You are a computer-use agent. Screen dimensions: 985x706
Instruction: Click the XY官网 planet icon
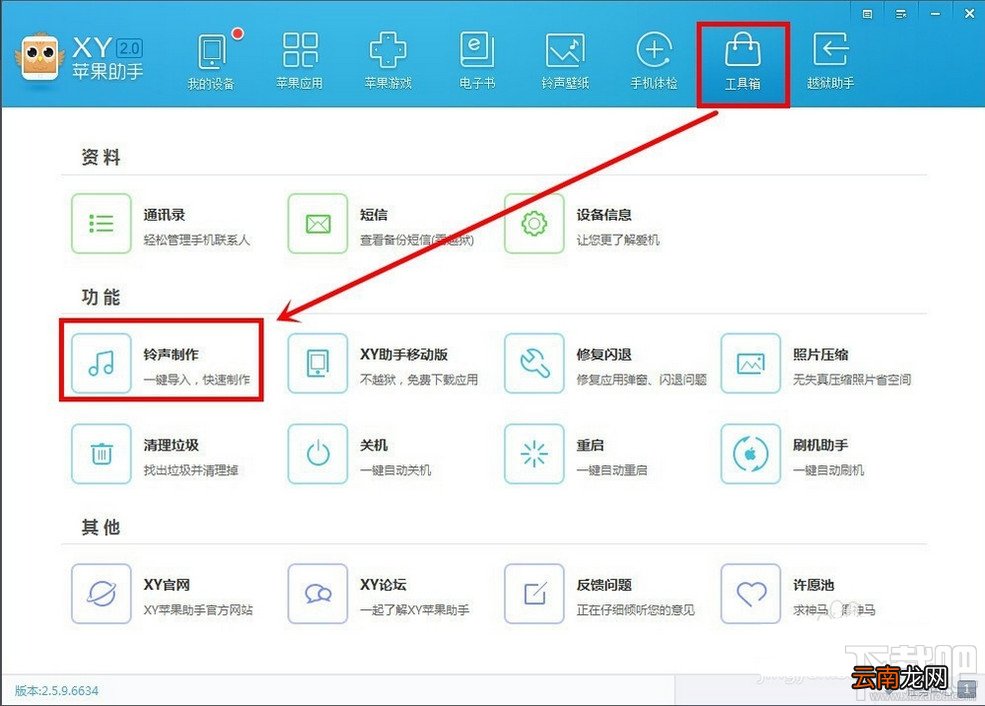101,594
